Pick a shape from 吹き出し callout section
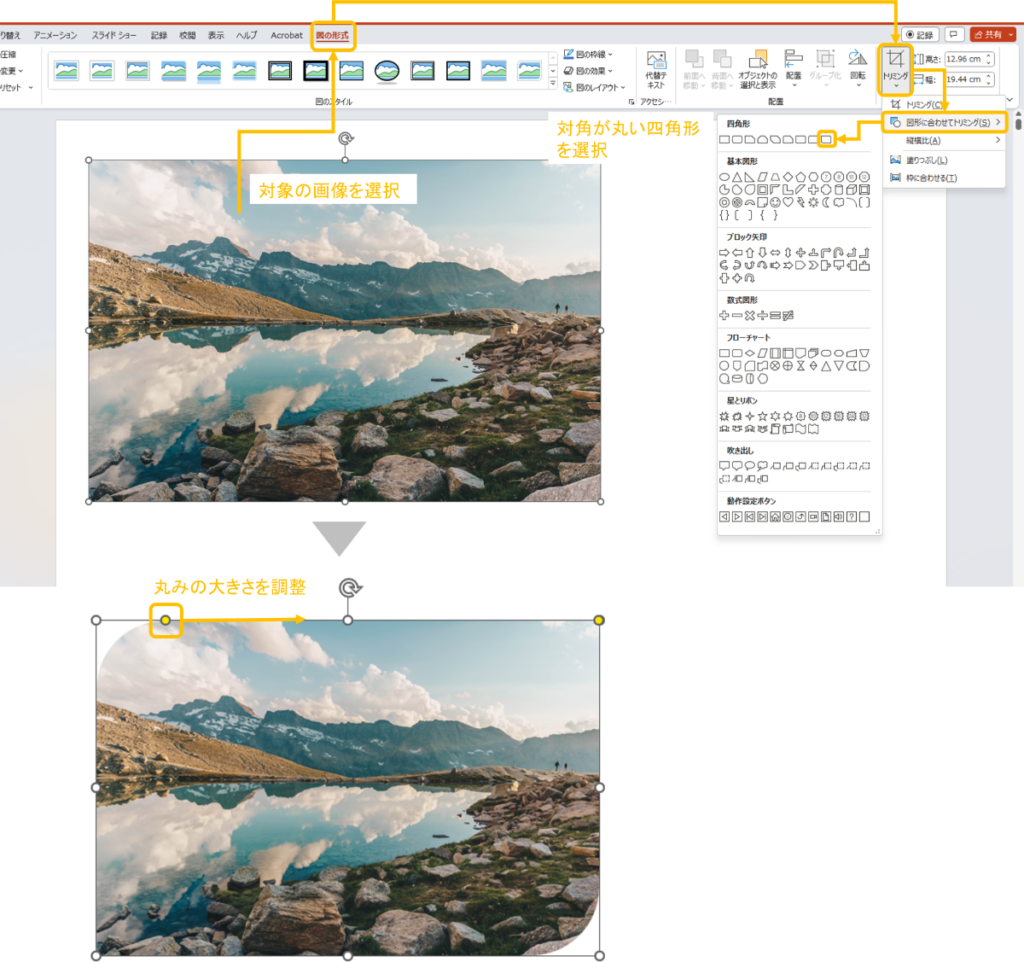 coord(724,465)
